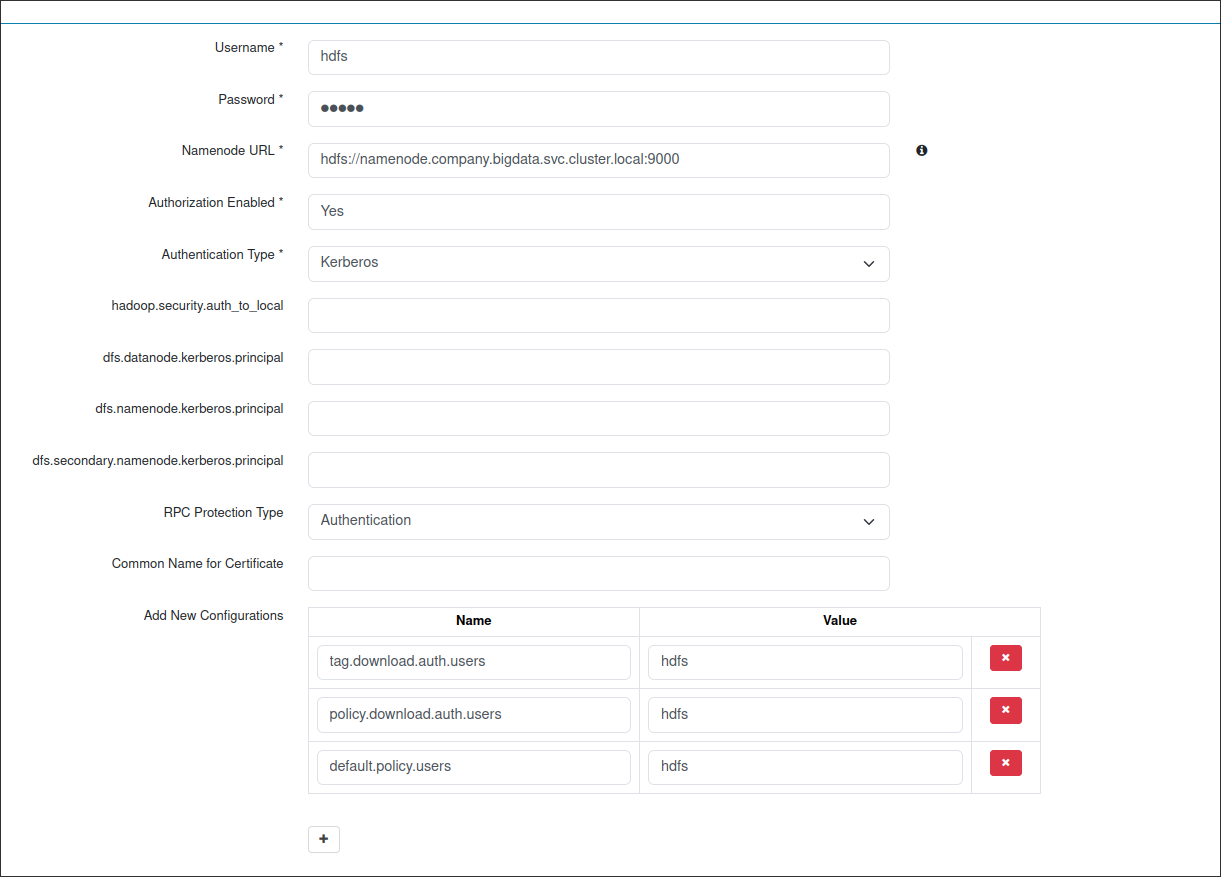
Task: Click the Authorization Enabled field showing Yes
Action: pyautogui.click(x=598, y=212)
